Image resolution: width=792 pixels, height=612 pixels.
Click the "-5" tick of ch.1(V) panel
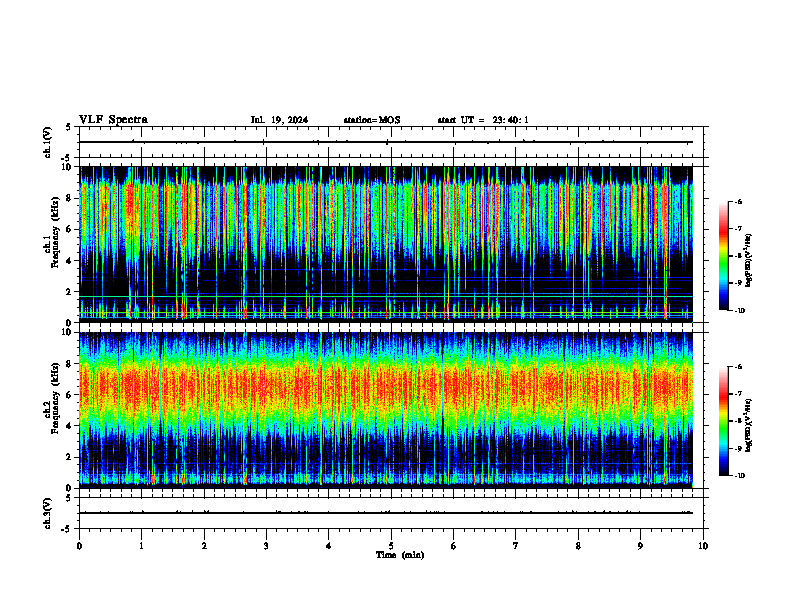pos(67,158)
